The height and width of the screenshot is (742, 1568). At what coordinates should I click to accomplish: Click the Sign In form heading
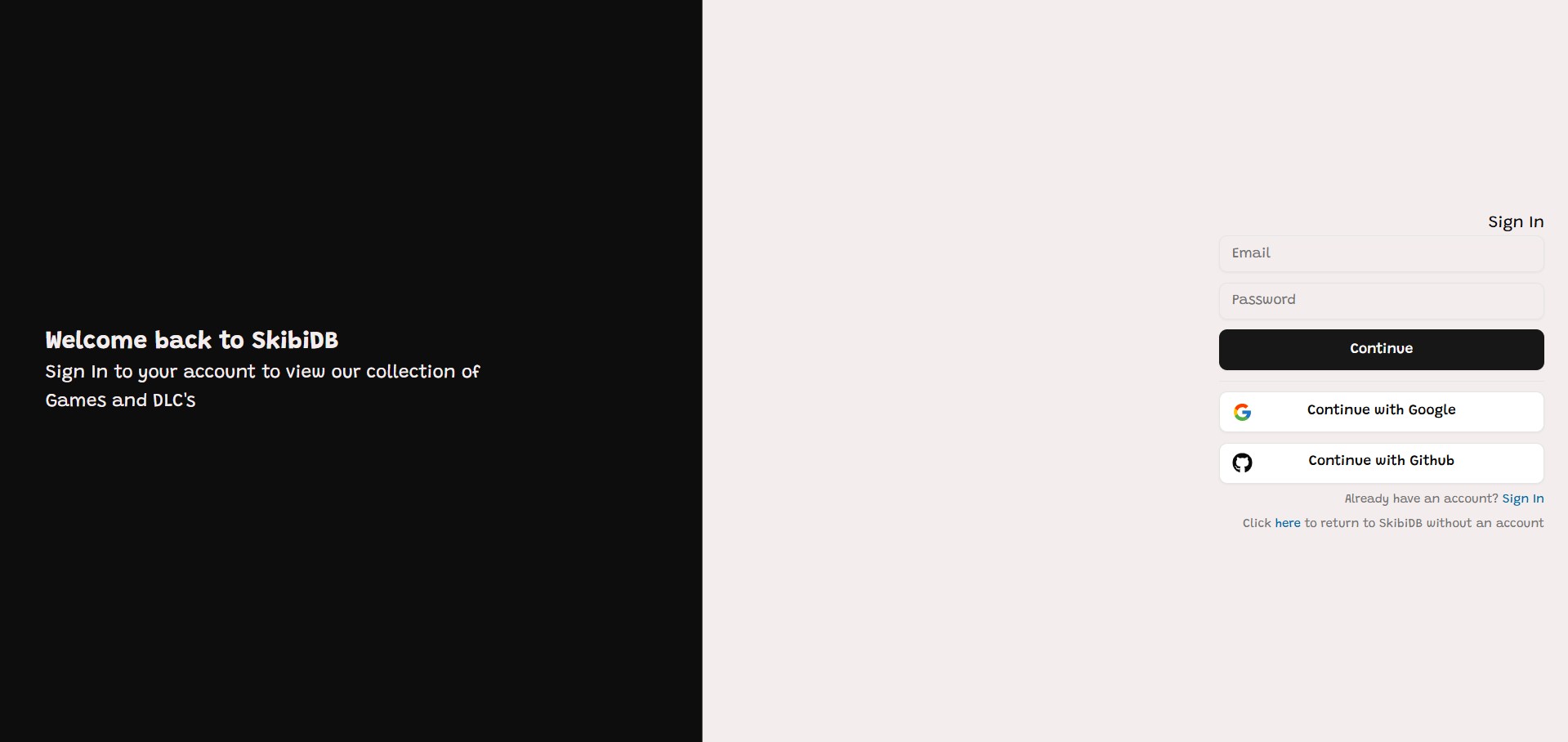point(1516,221)
